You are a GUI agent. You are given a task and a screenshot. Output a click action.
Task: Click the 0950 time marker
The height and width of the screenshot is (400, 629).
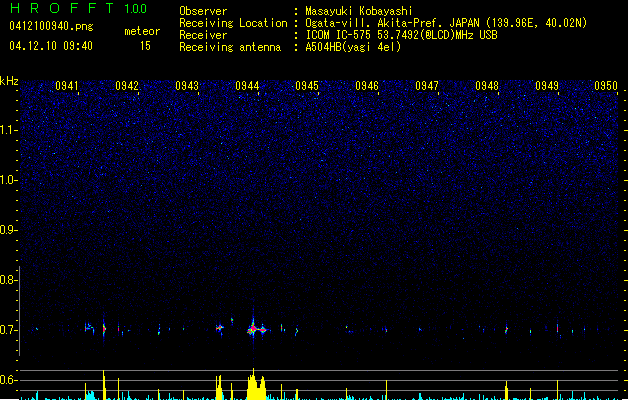606,86
